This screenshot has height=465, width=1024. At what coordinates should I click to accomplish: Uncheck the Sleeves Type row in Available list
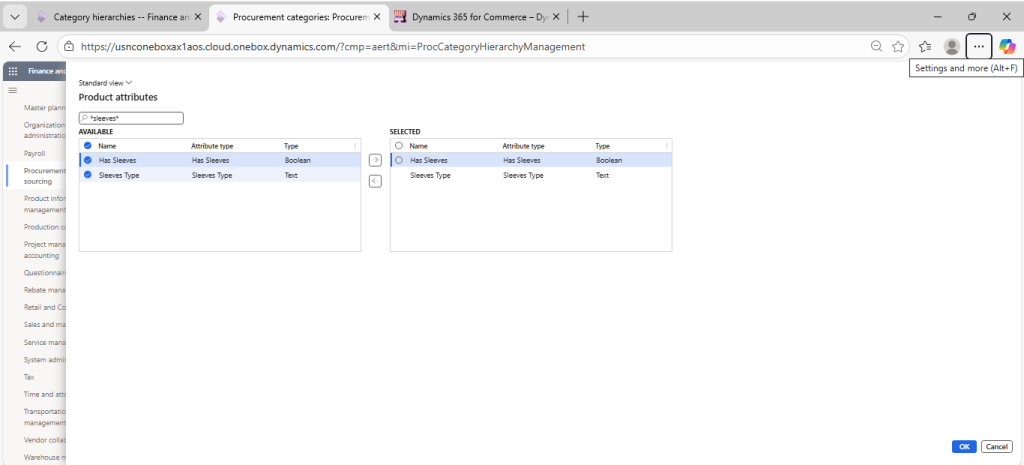[x=88, y=175]
